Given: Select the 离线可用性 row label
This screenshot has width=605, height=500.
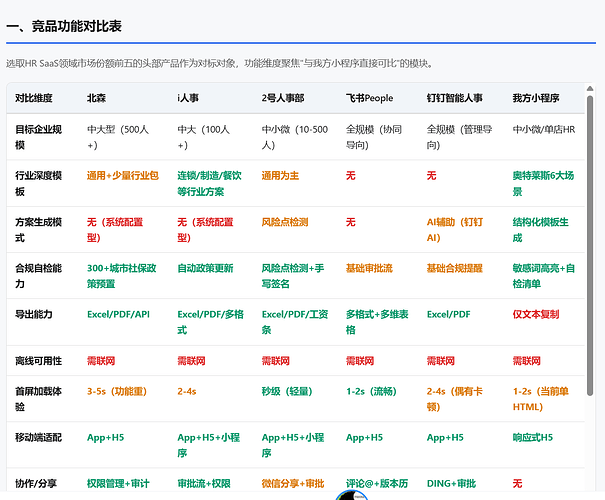Looking at the screenshot, I should (39, 361).
